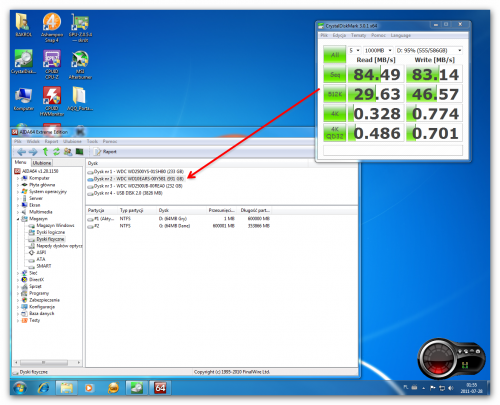
Task: Click the Windows Start orb
Action: click(x=20, y=388)
